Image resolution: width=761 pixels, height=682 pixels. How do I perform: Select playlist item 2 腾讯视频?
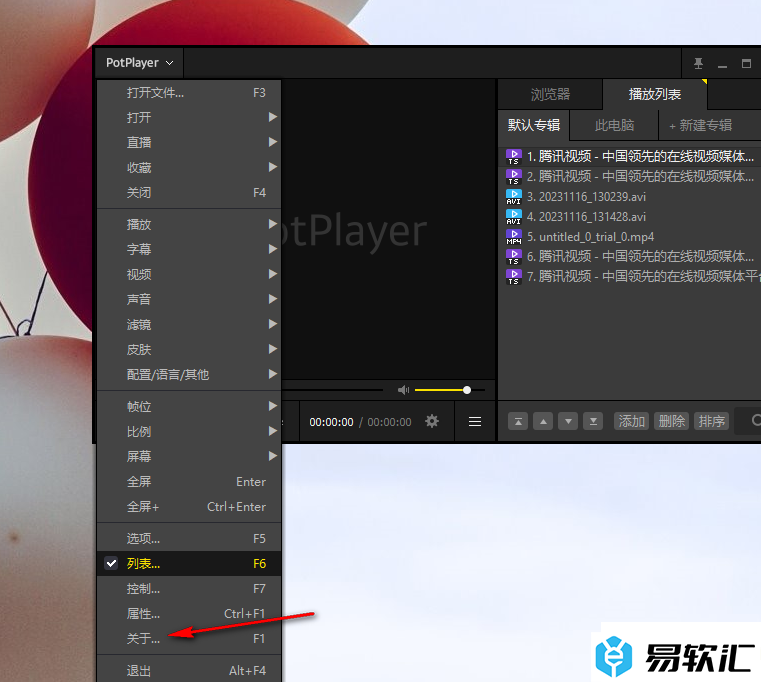pos(630,176)
